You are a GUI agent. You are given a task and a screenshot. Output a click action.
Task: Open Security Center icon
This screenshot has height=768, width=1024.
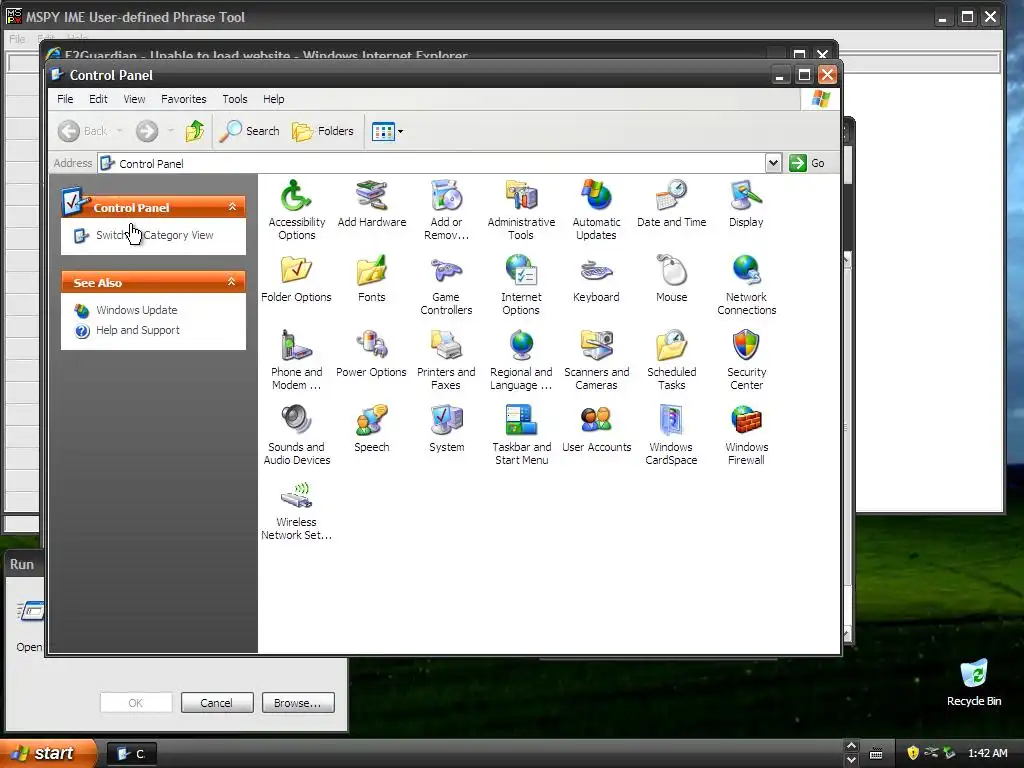[x=746, y=360]
